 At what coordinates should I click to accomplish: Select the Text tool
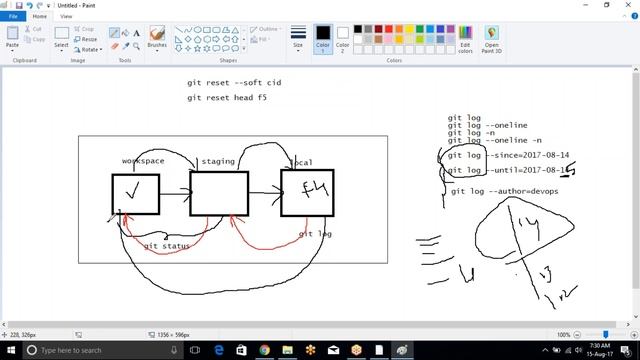click(x=136, y=33)
